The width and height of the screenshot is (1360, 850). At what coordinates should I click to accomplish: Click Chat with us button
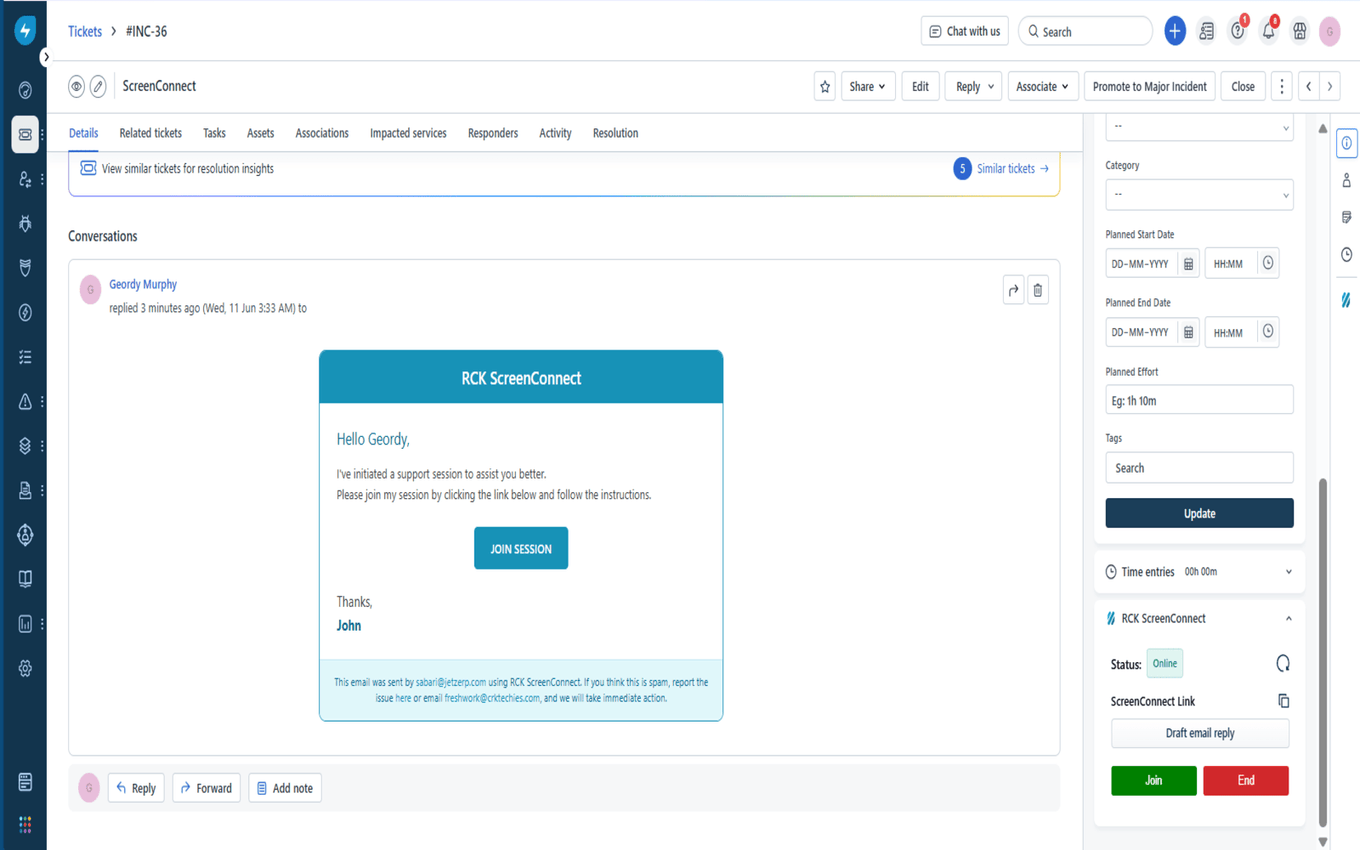click(x=965, y=31)
